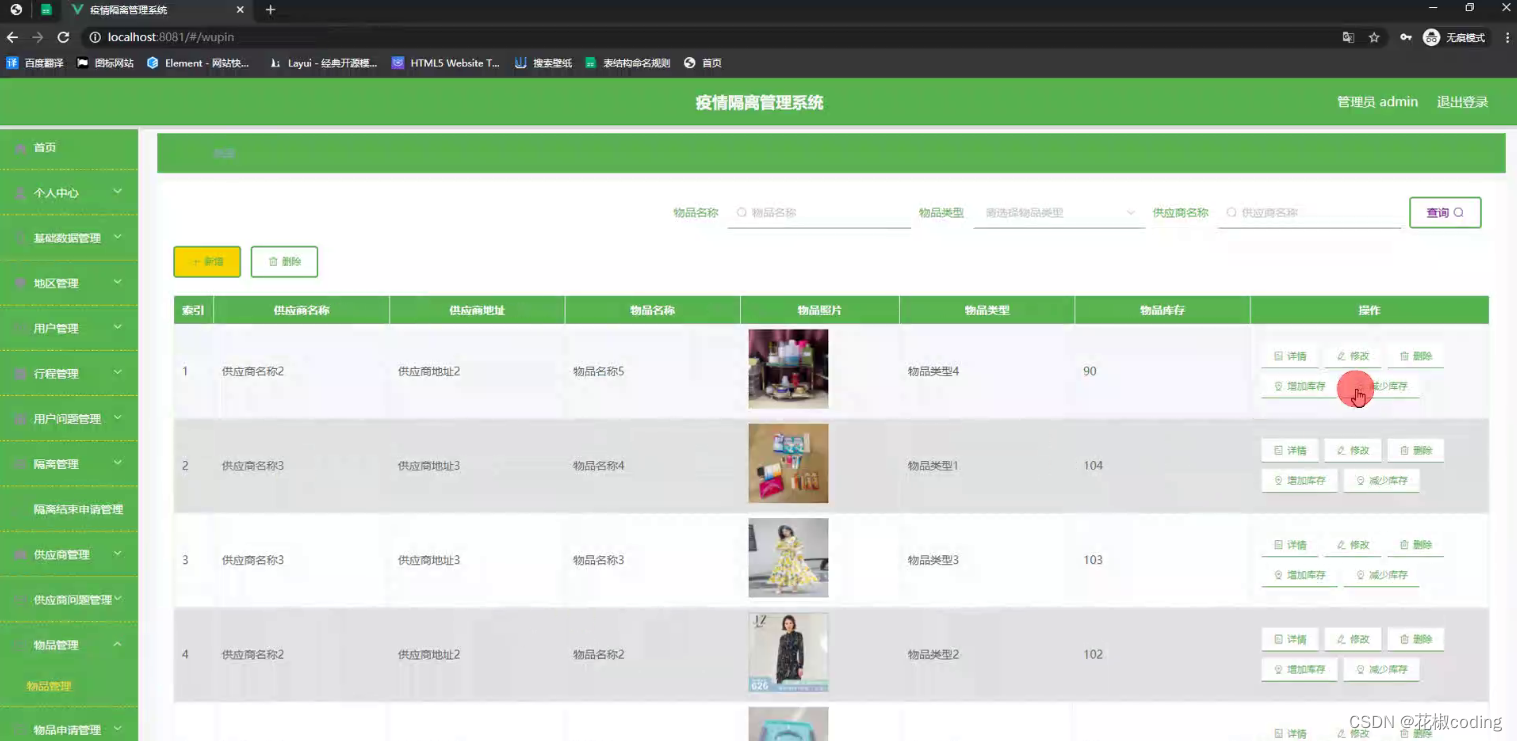1517x741 pixels.
Task: Collapse 物品管理 sidebar menu
Action: pyautogui.click(x=69, y=645)
